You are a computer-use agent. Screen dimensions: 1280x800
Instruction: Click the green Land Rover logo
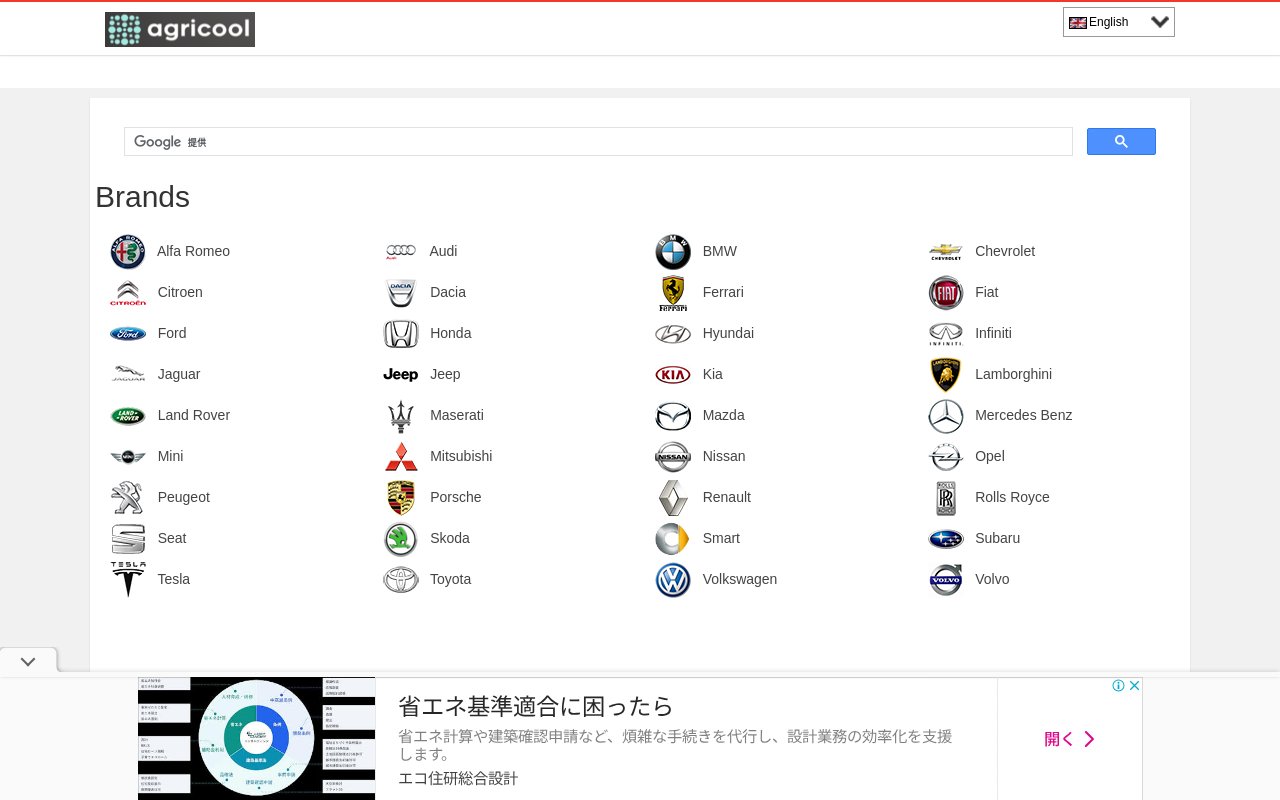tap(128, 416)
